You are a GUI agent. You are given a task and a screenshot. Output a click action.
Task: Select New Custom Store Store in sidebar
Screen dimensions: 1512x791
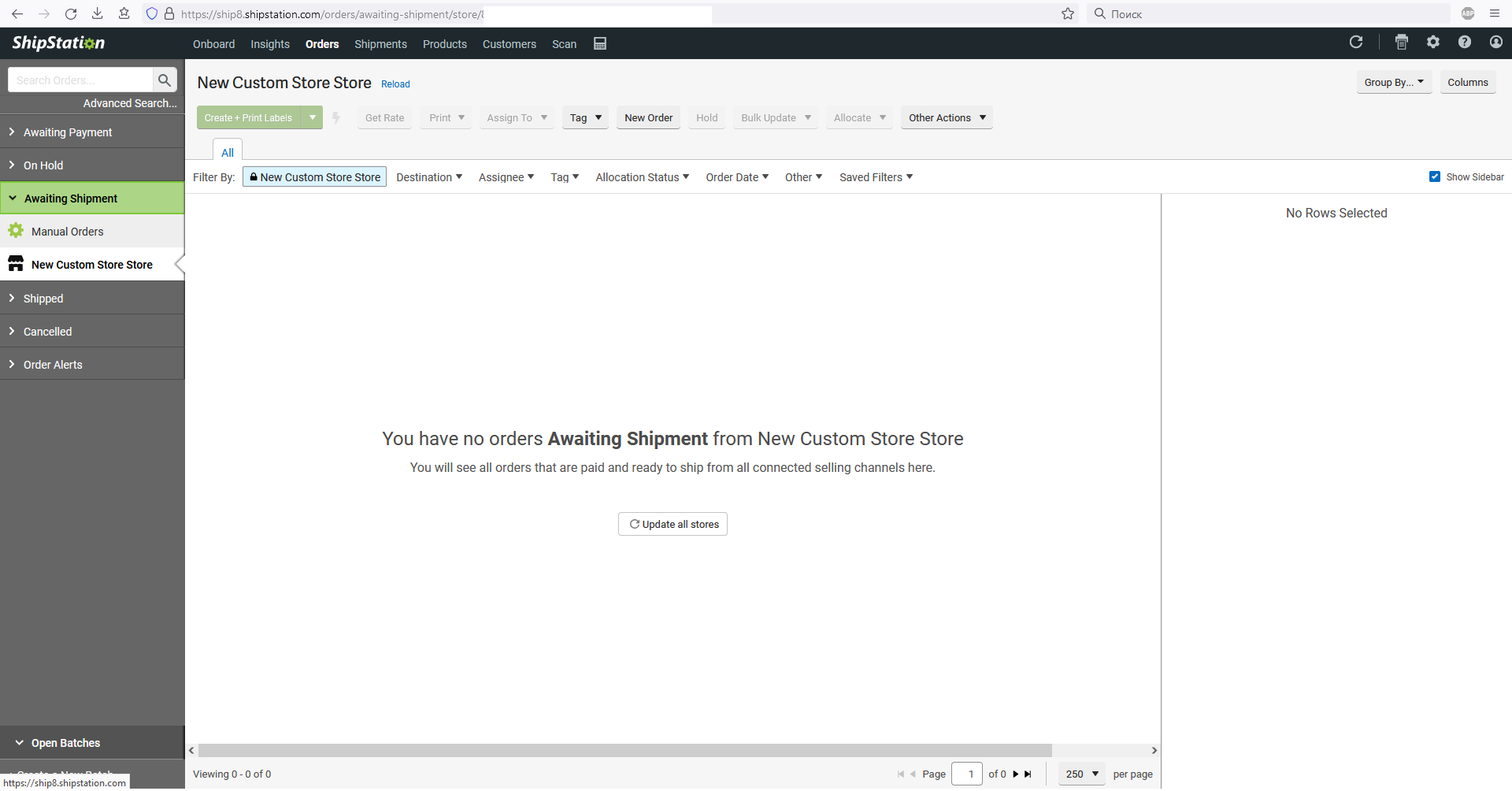[x=92, y=265]
